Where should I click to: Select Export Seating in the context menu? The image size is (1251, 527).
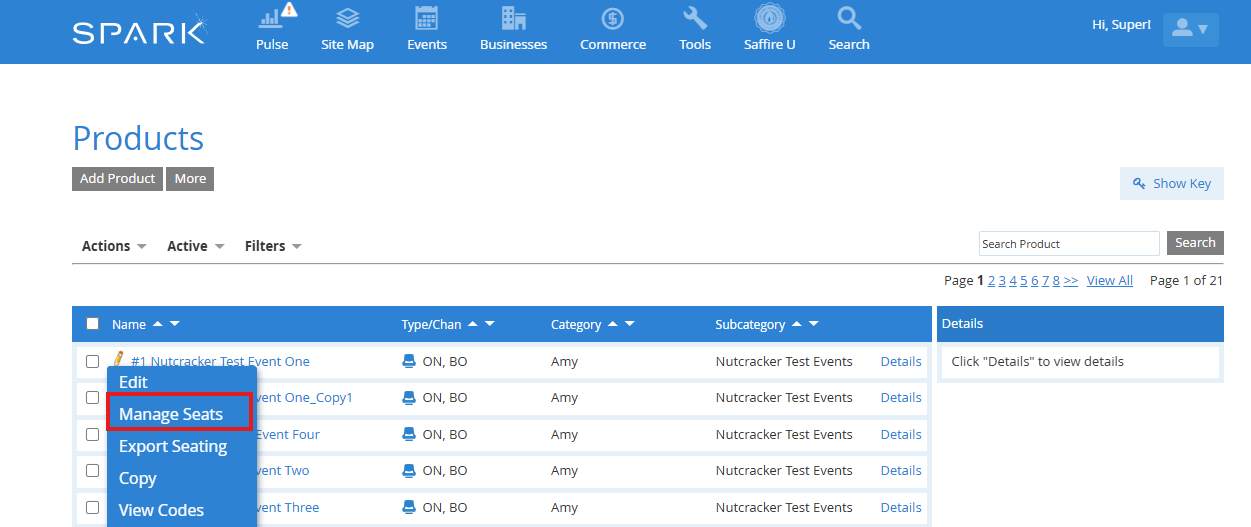(x=173, y=446)
